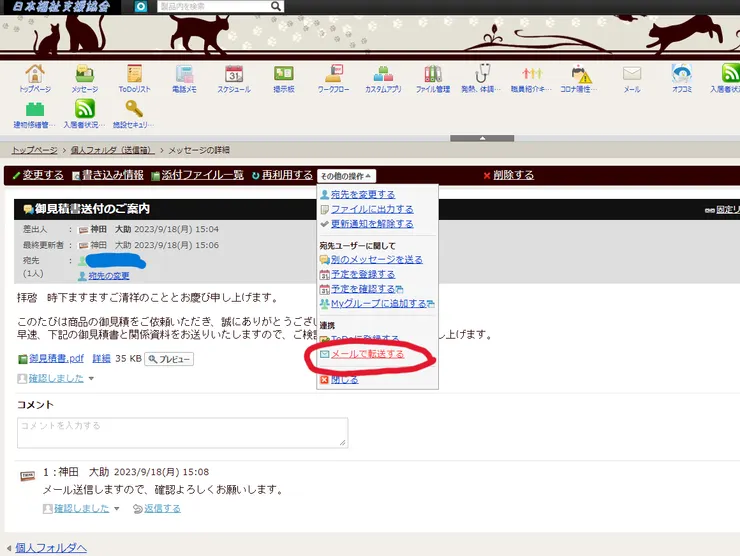Select 更新通知を解除する in the menu
Image resolution: width=740 pixels, height=556 pixels.
coord(371,224)
